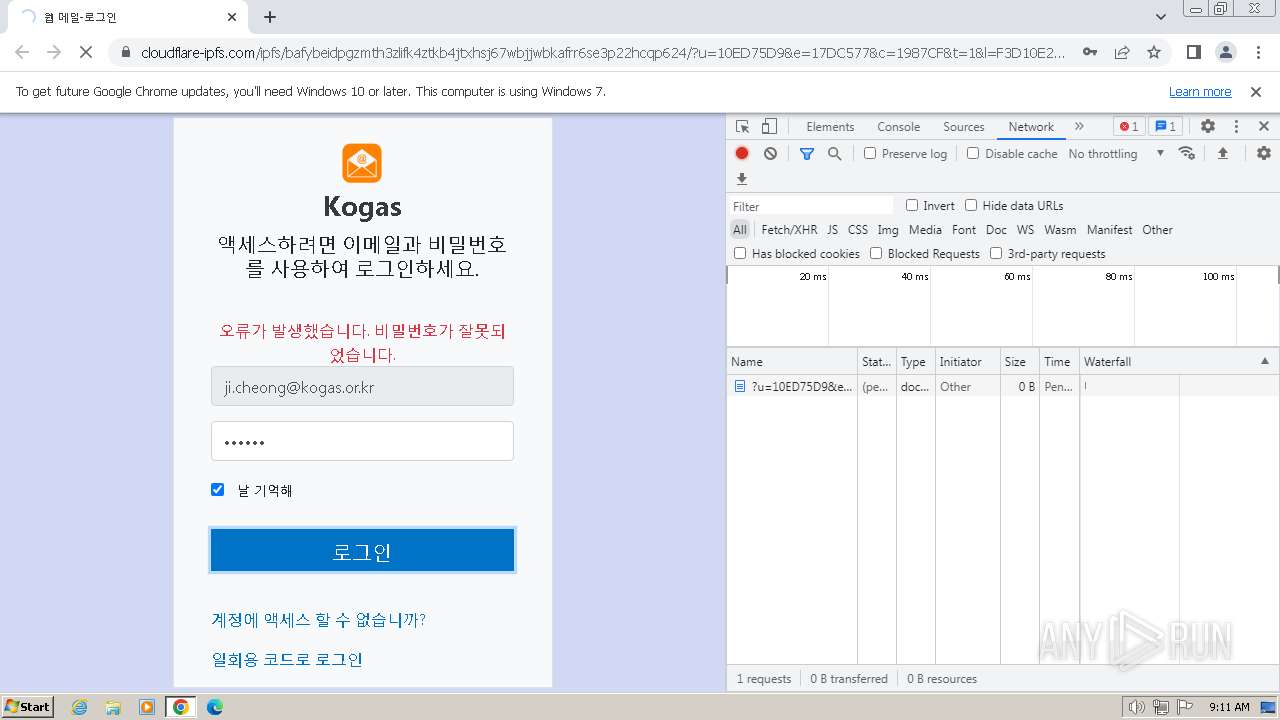Show the DevTools error count badge
The height and width of the screenshot is (720, 1280).
coord(1129,127)
